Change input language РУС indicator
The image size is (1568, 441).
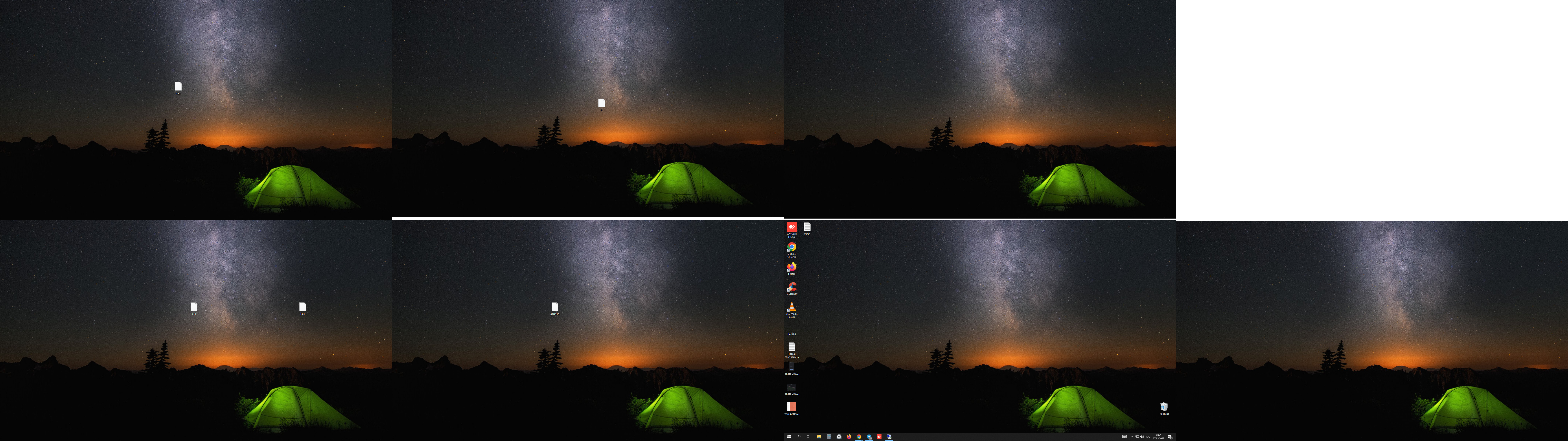(x=1148, y=437)
